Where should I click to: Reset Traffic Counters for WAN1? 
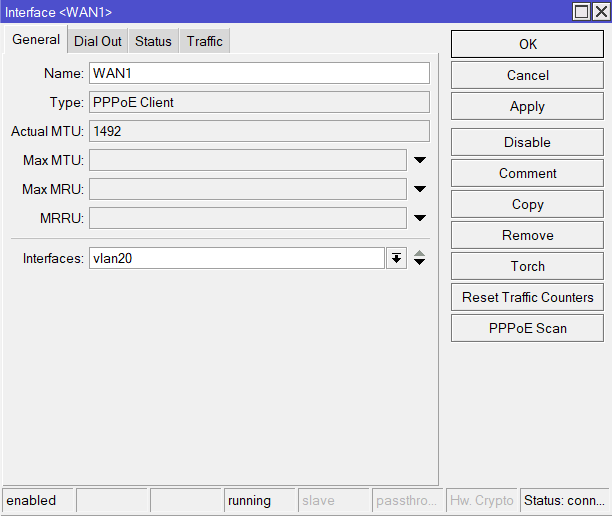click(527, 297)
